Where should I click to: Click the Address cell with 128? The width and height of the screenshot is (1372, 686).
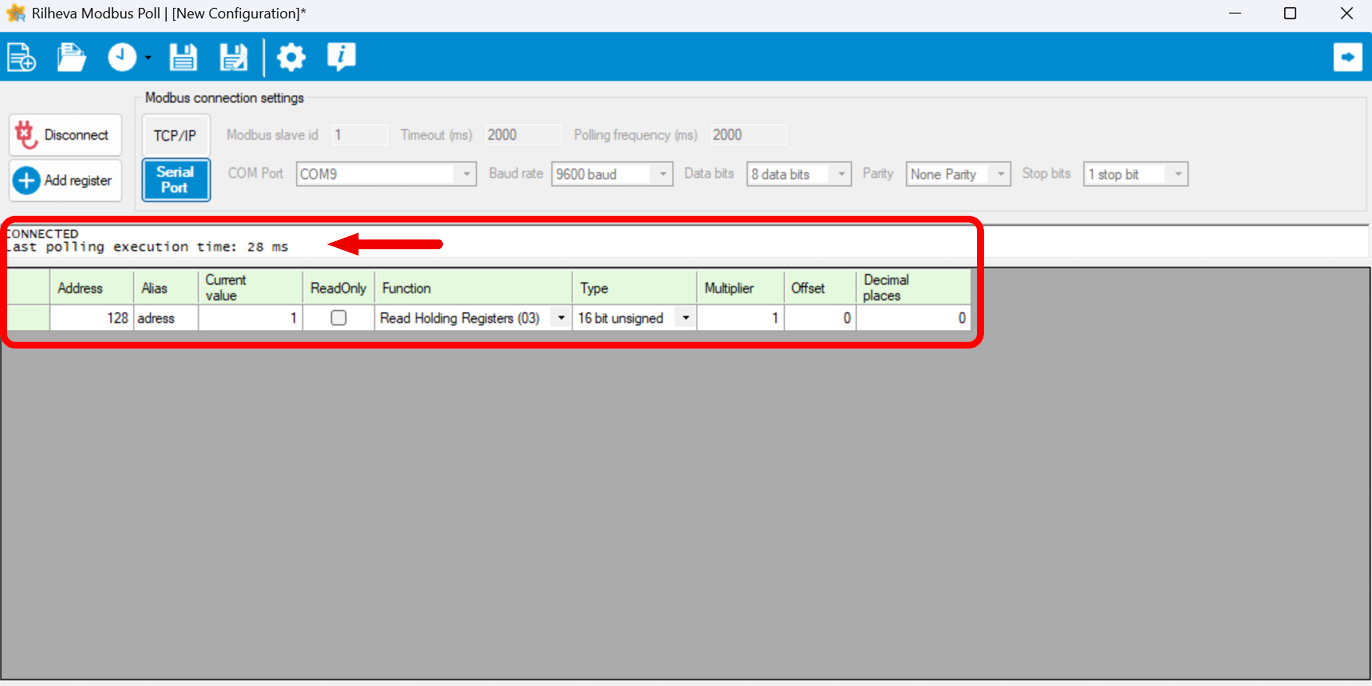coord(92,318)
